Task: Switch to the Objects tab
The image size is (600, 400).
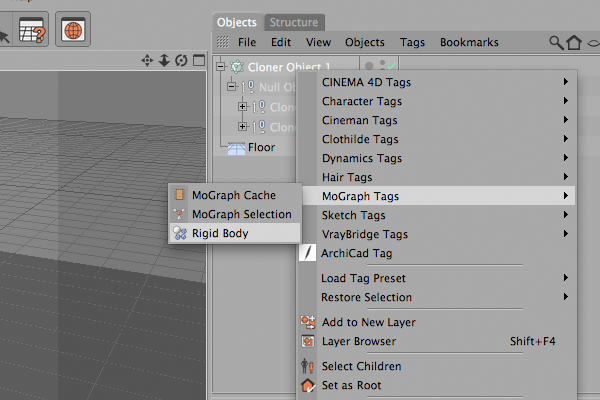Action: pyautogui.click(x=237, y=23)
